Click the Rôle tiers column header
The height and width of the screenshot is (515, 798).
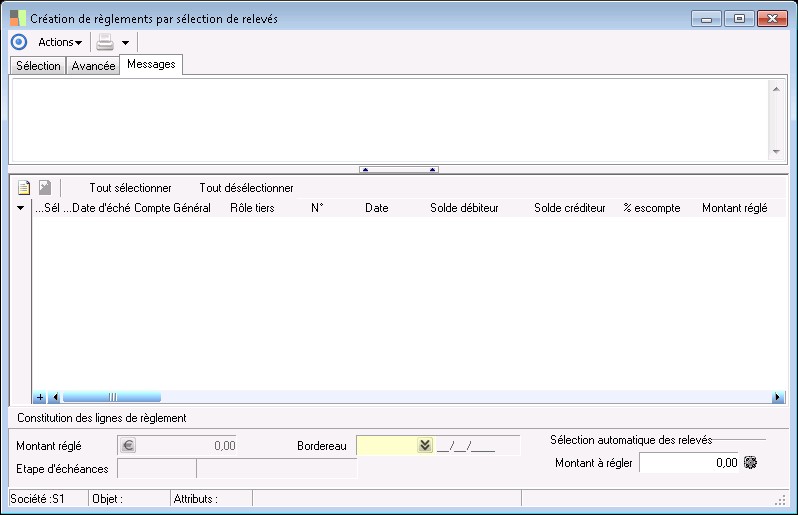tap(252, 208)
